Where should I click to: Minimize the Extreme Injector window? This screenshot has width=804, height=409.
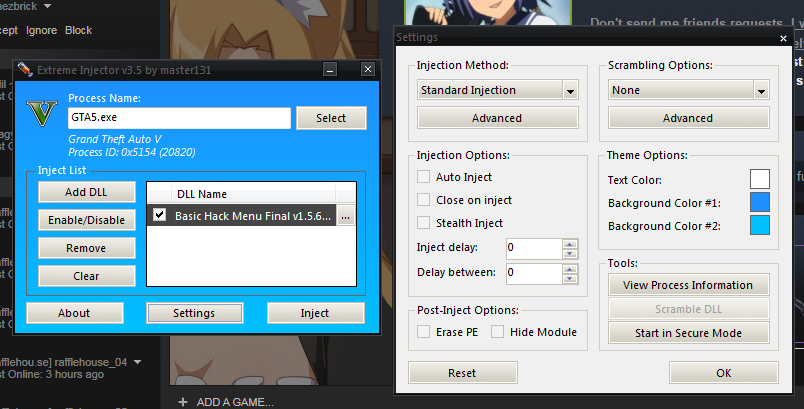[x=330, y=69]
